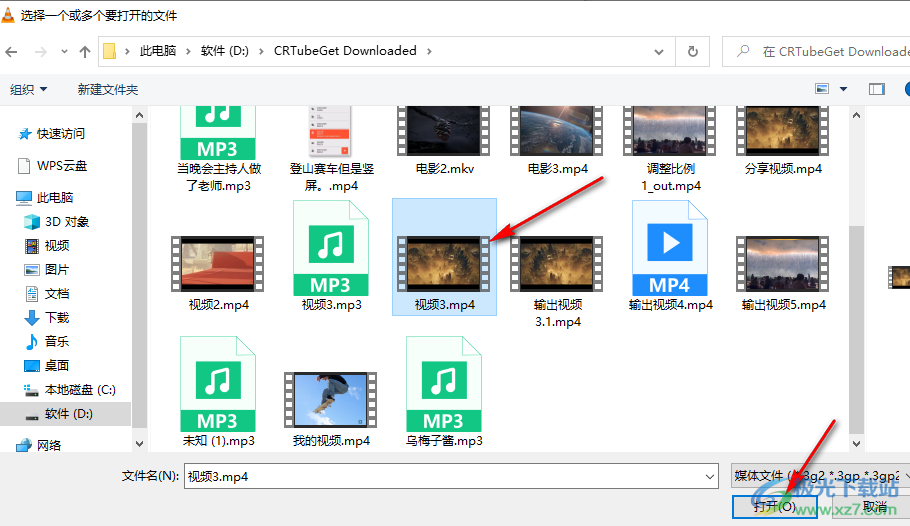The width and height of the screenshot is (910, 526).
Task: Toggle the preview pane icon
Action: pyautogui.click(x=876, y=89)
